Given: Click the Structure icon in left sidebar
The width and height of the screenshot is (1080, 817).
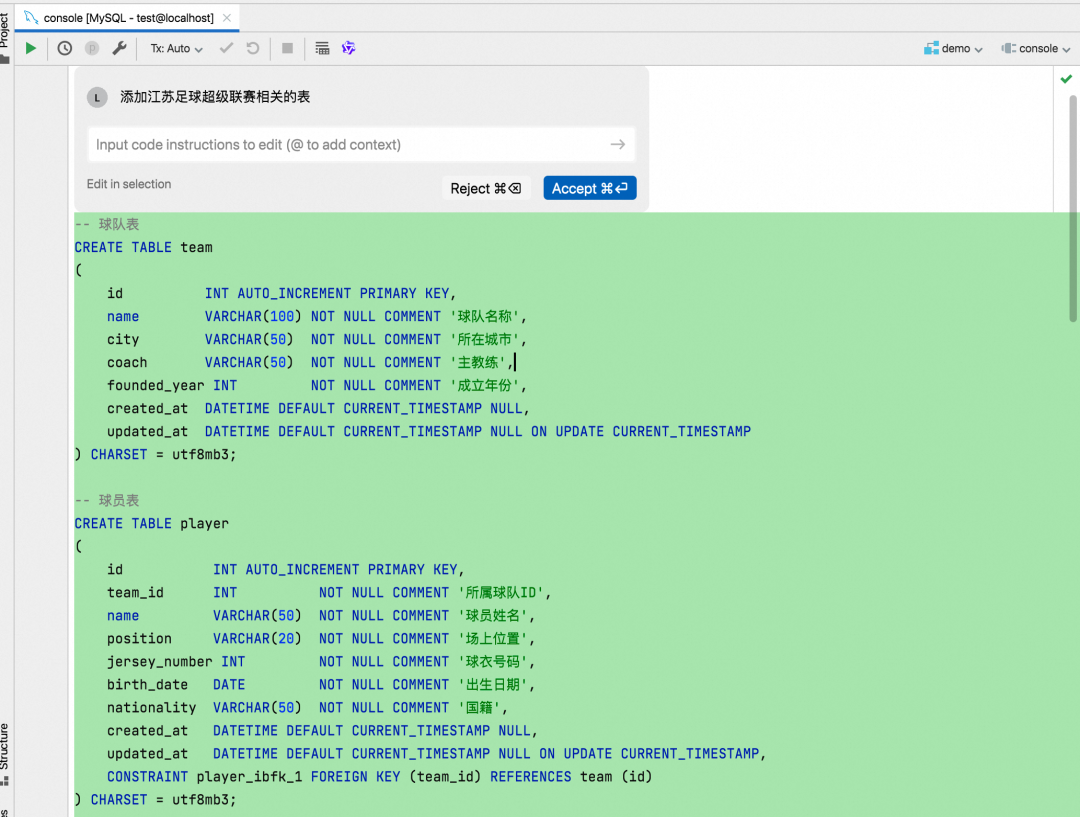Looking at the screenshot, I should (x=5, y=781).
